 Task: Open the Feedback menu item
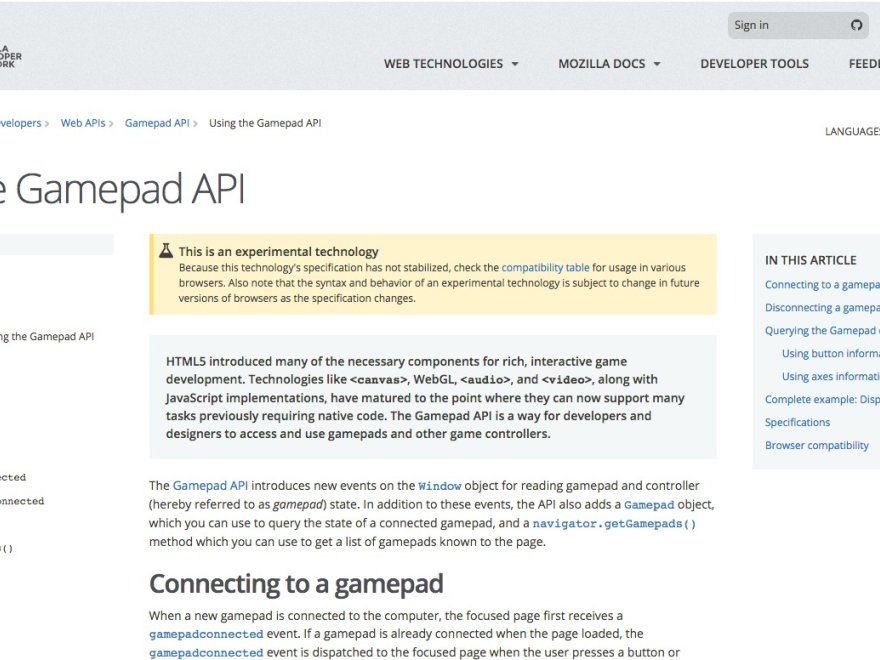click(x=864, y=64)
